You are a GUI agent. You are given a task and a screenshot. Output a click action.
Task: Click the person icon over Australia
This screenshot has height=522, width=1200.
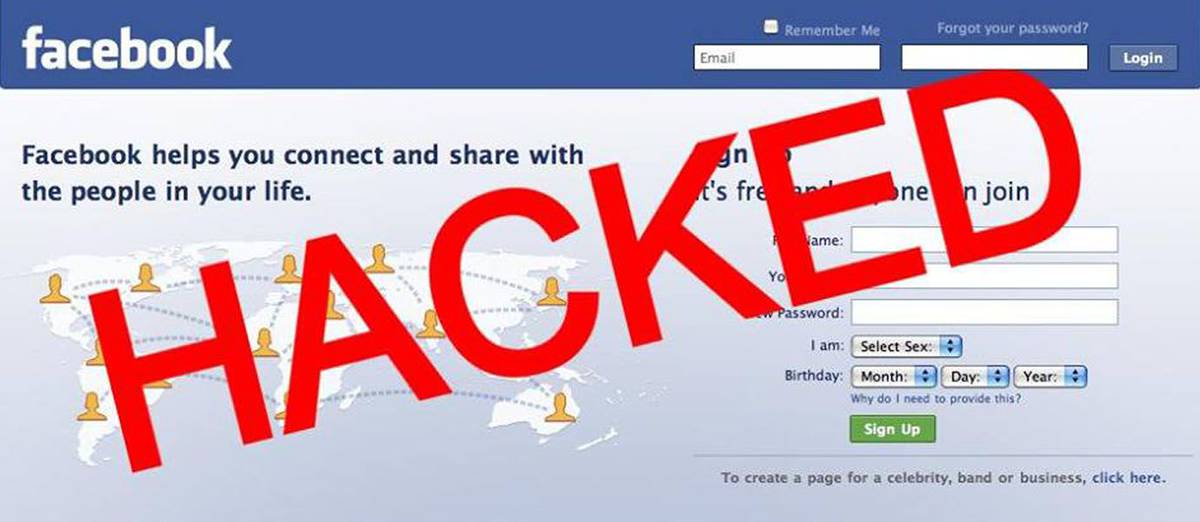tap(560, 406)
